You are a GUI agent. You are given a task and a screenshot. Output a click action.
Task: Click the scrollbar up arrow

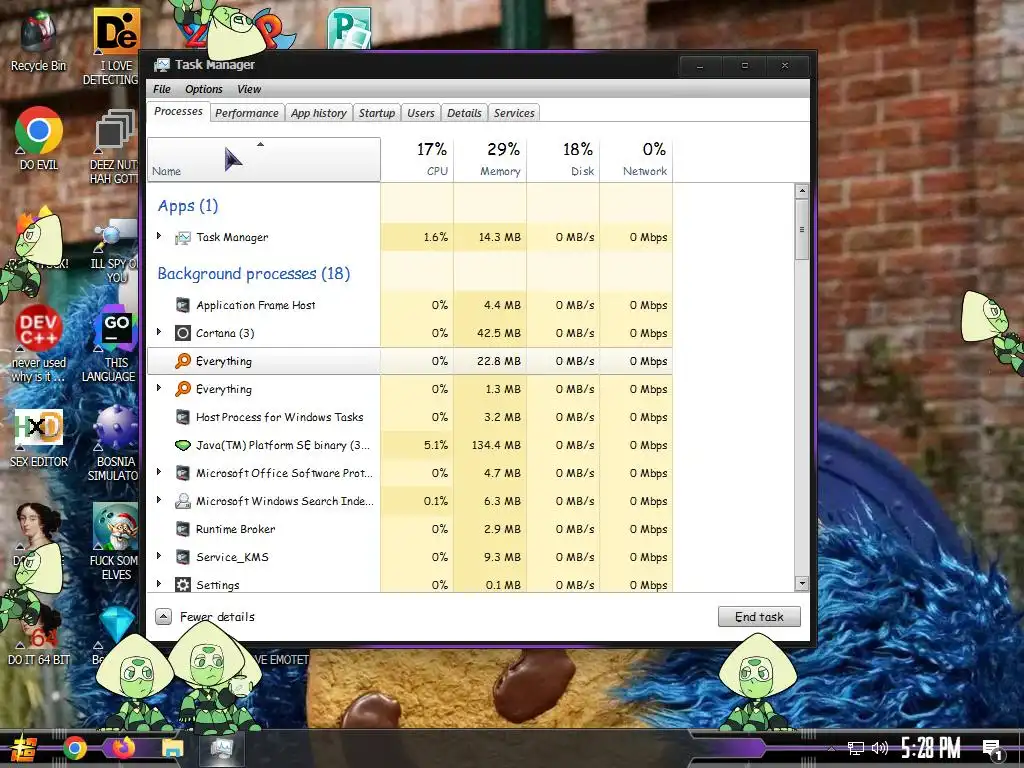[x=802, y=191]
